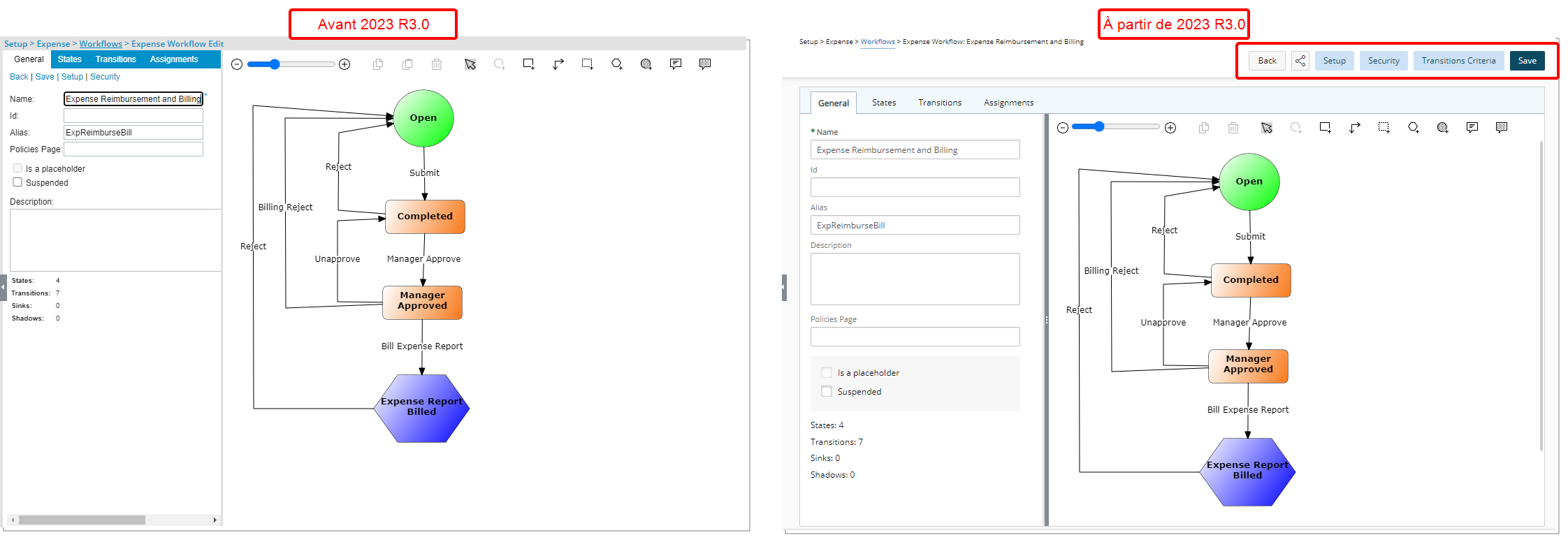Add comment bubble tool in new layout
Screen dimensions: 1568x542
click(x=1472, y=128)
